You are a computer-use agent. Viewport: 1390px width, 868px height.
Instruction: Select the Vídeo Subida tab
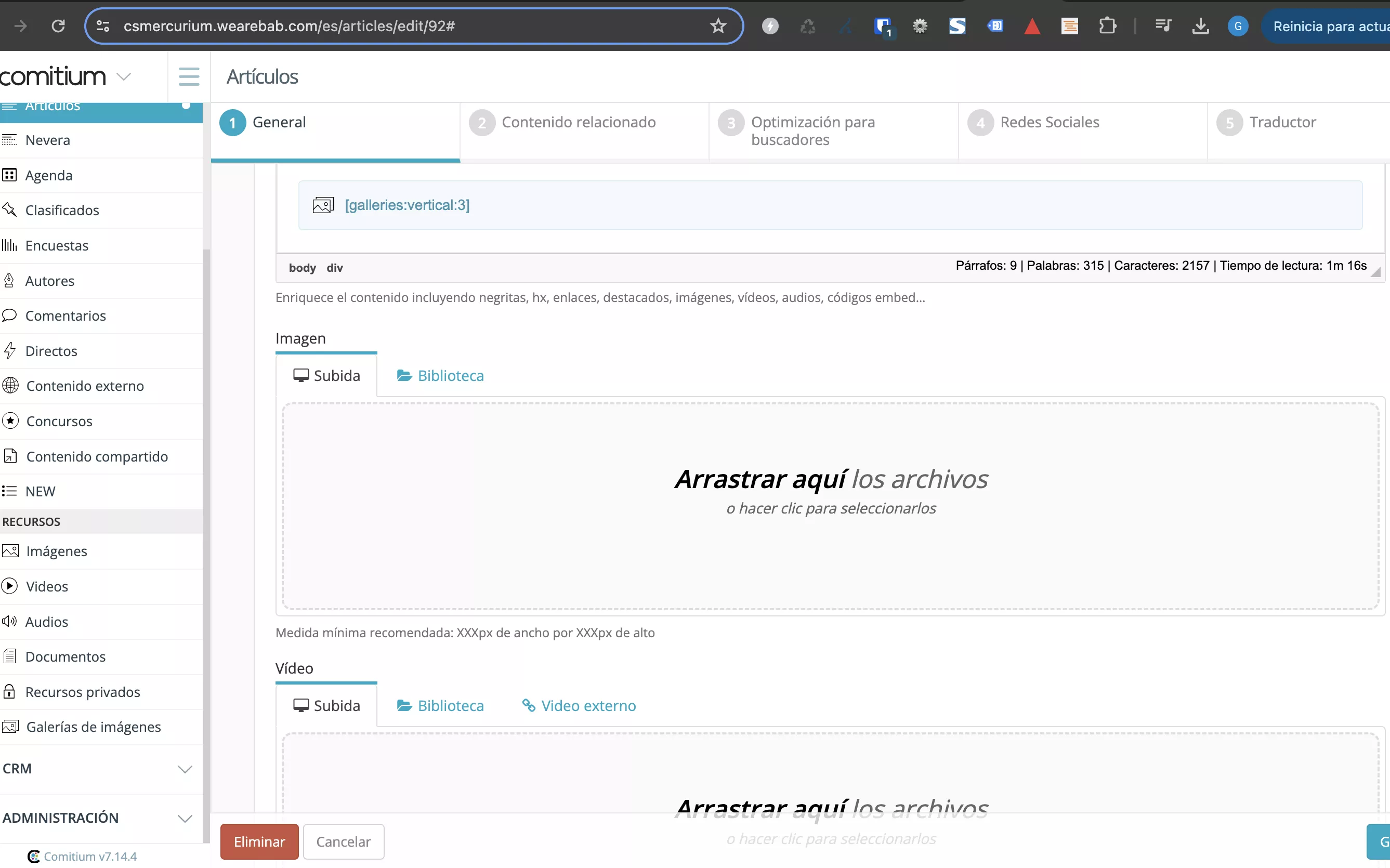click(x=326, y=705)
